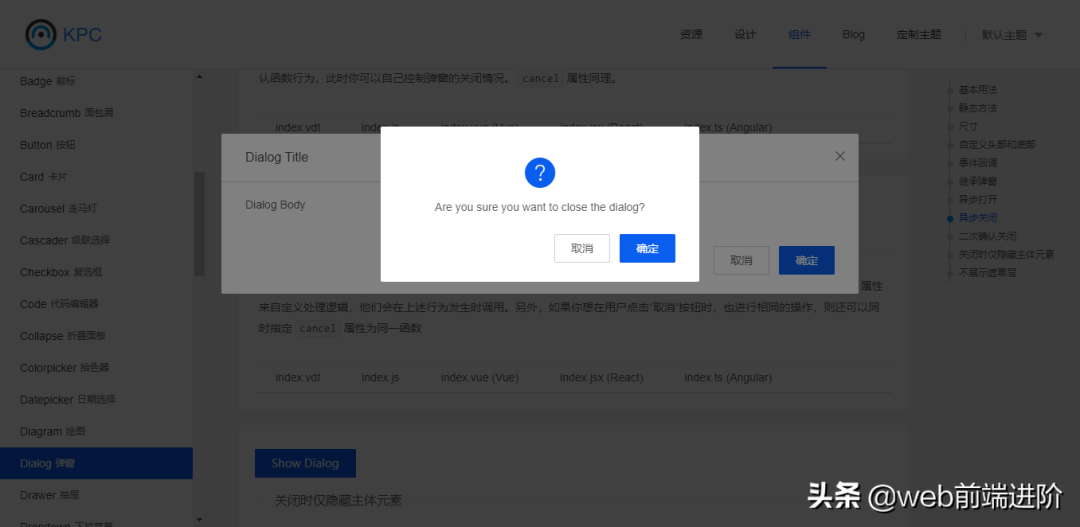Click 取消 in confirmation dialog

pos(582,249)
